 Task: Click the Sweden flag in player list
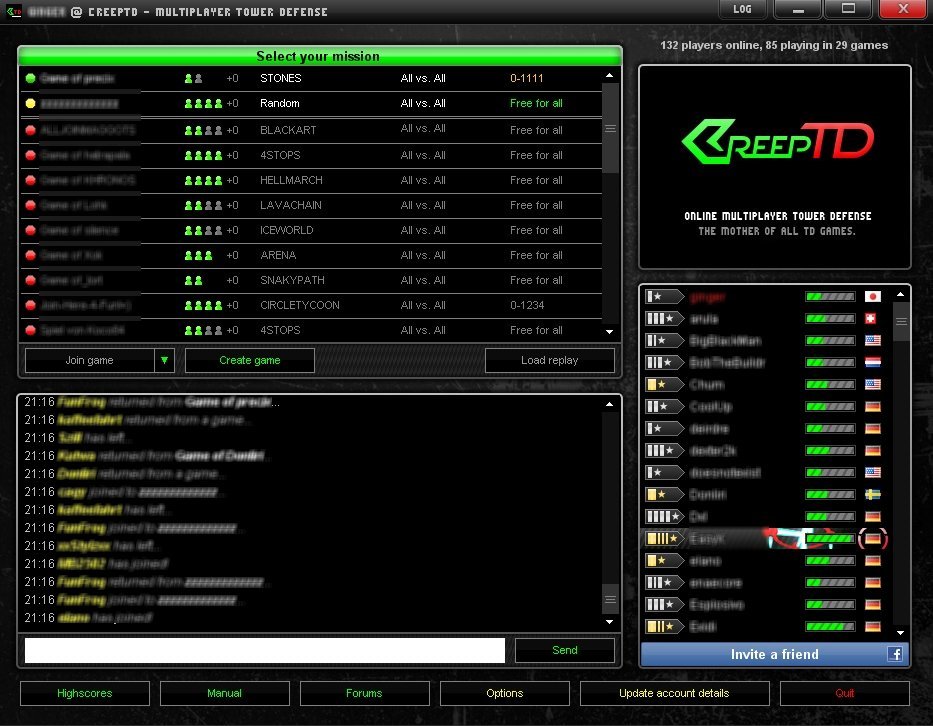coord(872,495)
